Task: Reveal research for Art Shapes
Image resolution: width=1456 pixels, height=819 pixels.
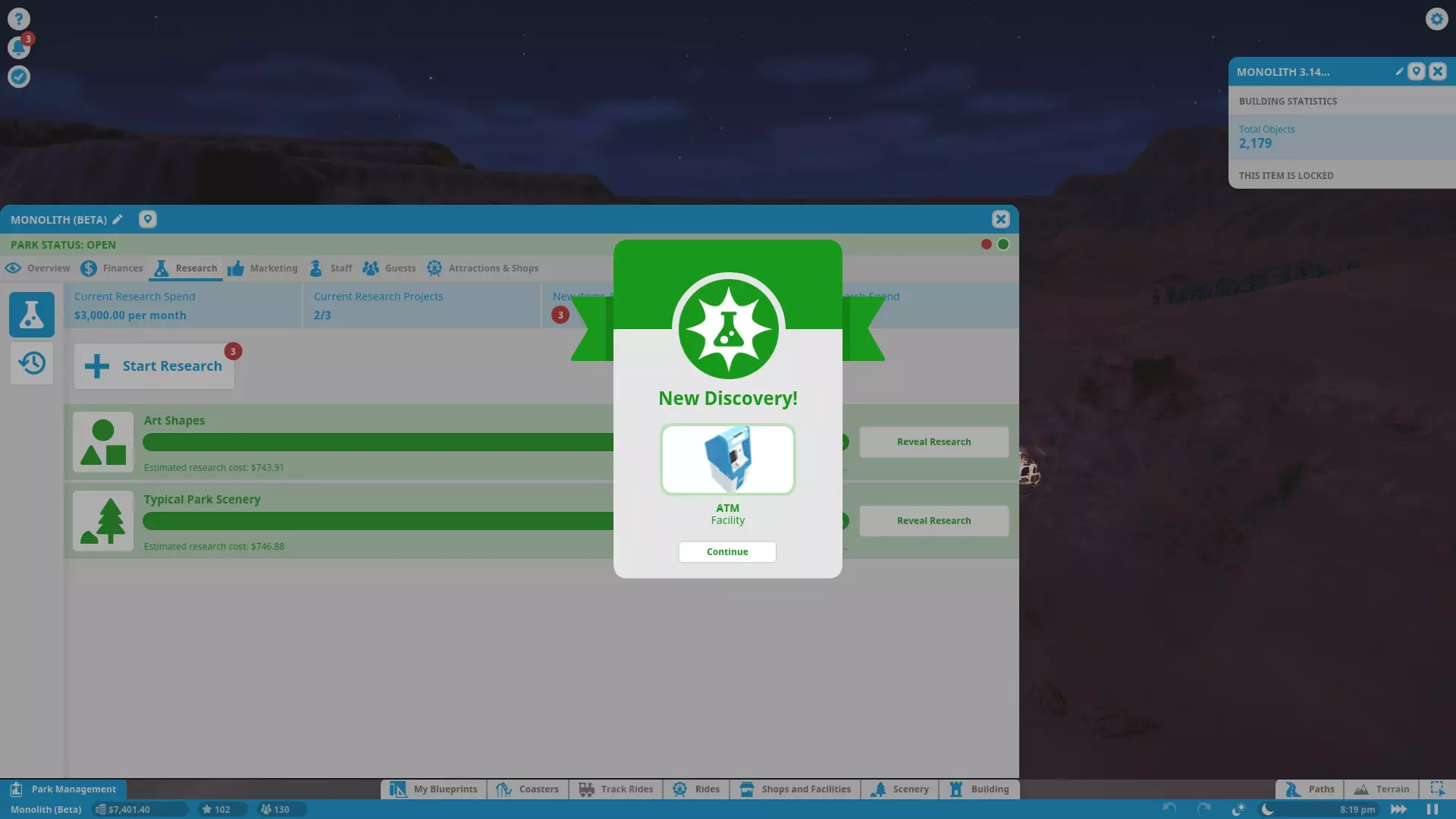Action: [x=934, y=441]
